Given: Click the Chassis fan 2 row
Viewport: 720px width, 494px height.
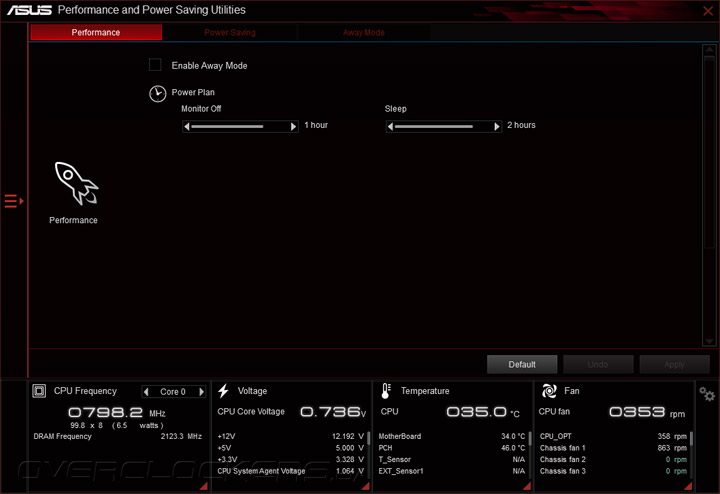Looking at the screenshot, I should 613,459.
